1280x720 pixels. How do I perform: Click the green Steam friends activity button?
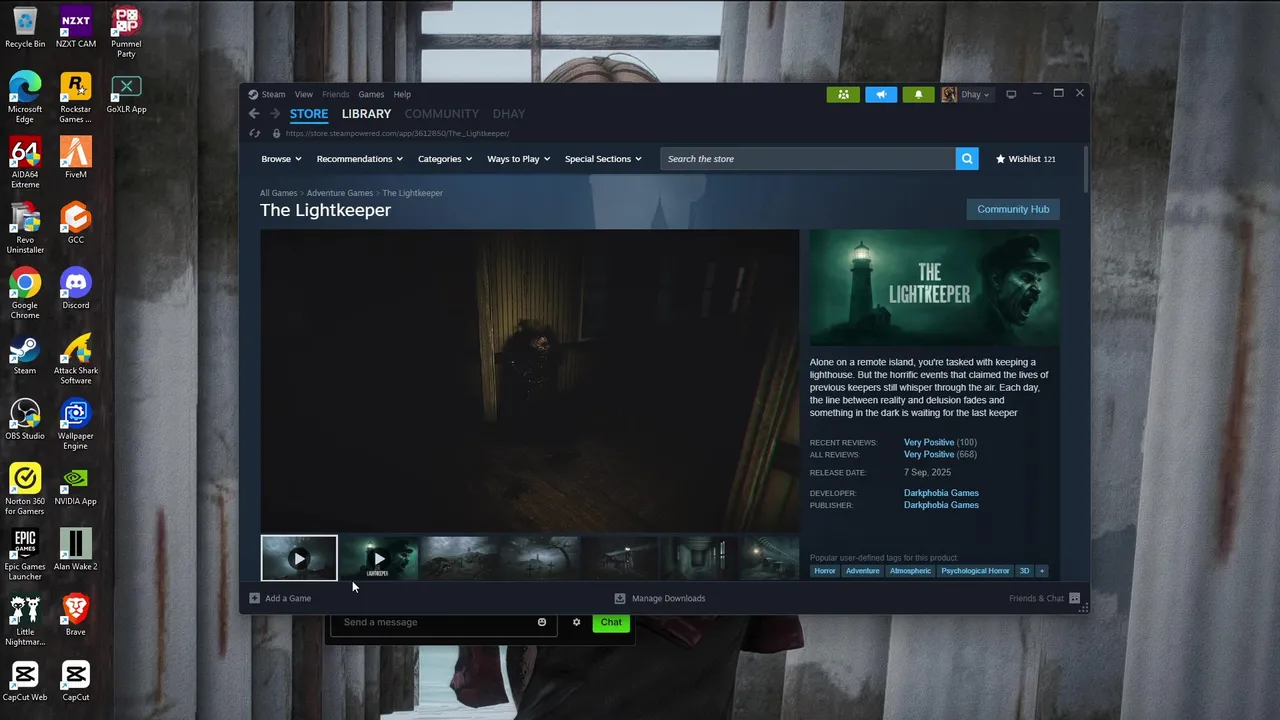click(x=843, y=94)
